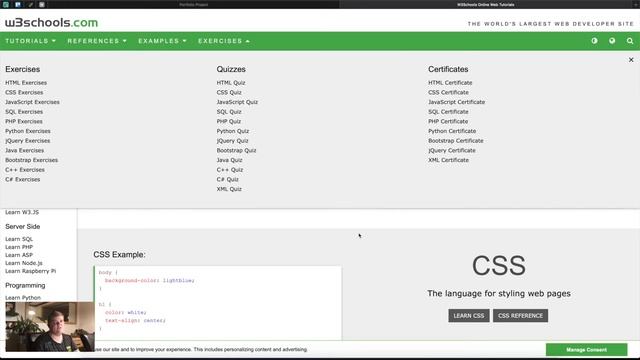Image resolution: width=640 pixels, height=360 pixels.
Task: Open the search magnifier icon
Action: click(x=630, y=41)
